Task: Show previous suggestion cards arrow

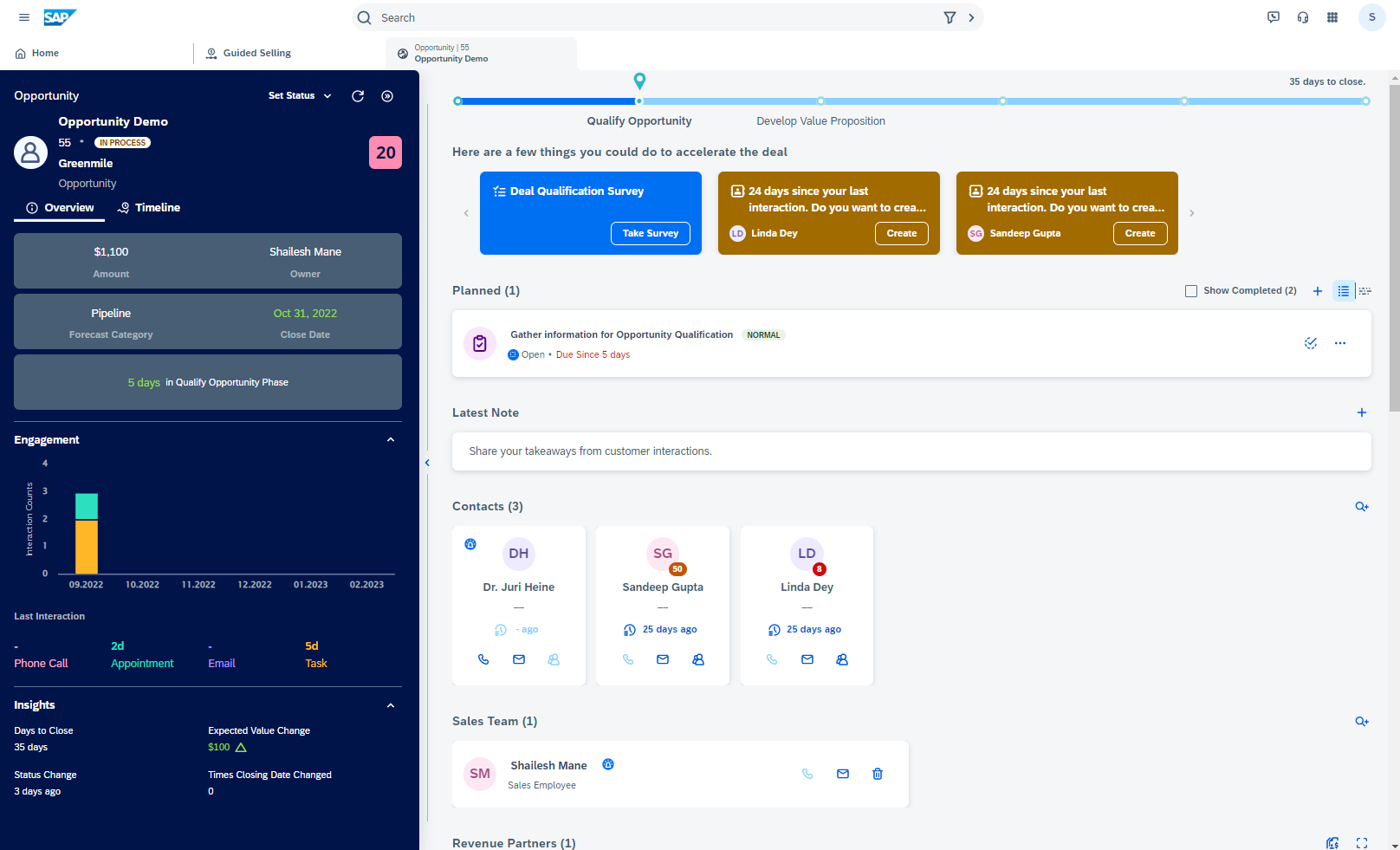Action: pos(466,213)
